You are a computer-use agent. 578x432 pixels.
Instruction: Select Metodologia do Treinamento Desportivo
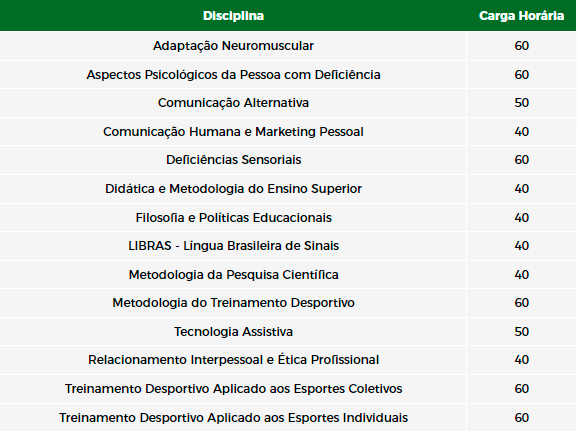pos(233,303)
